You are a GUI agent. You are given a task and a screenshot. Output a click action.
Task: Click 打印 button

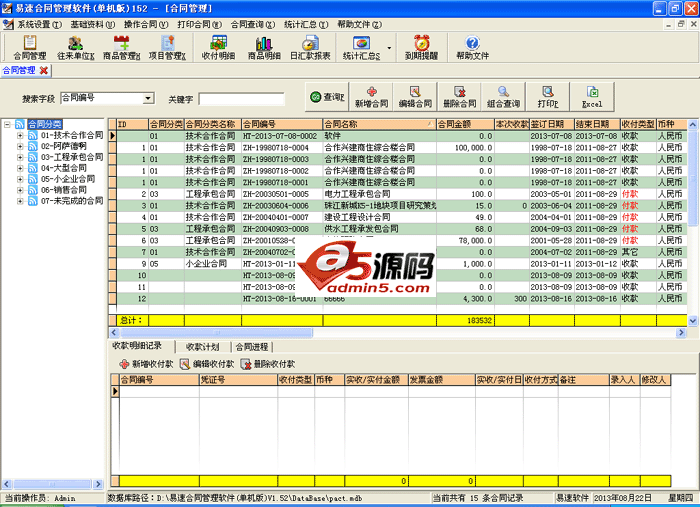click(x=548, y=97)
